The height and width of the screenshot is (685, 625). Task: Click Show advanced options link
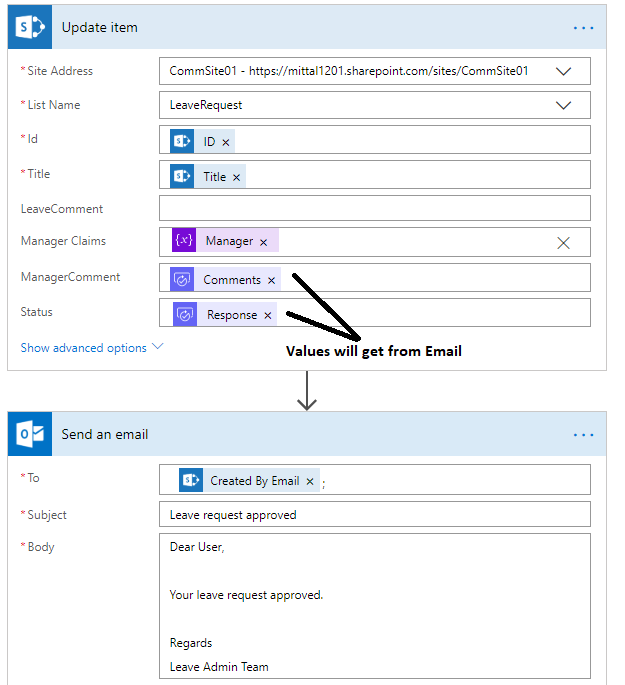[83, 348]
